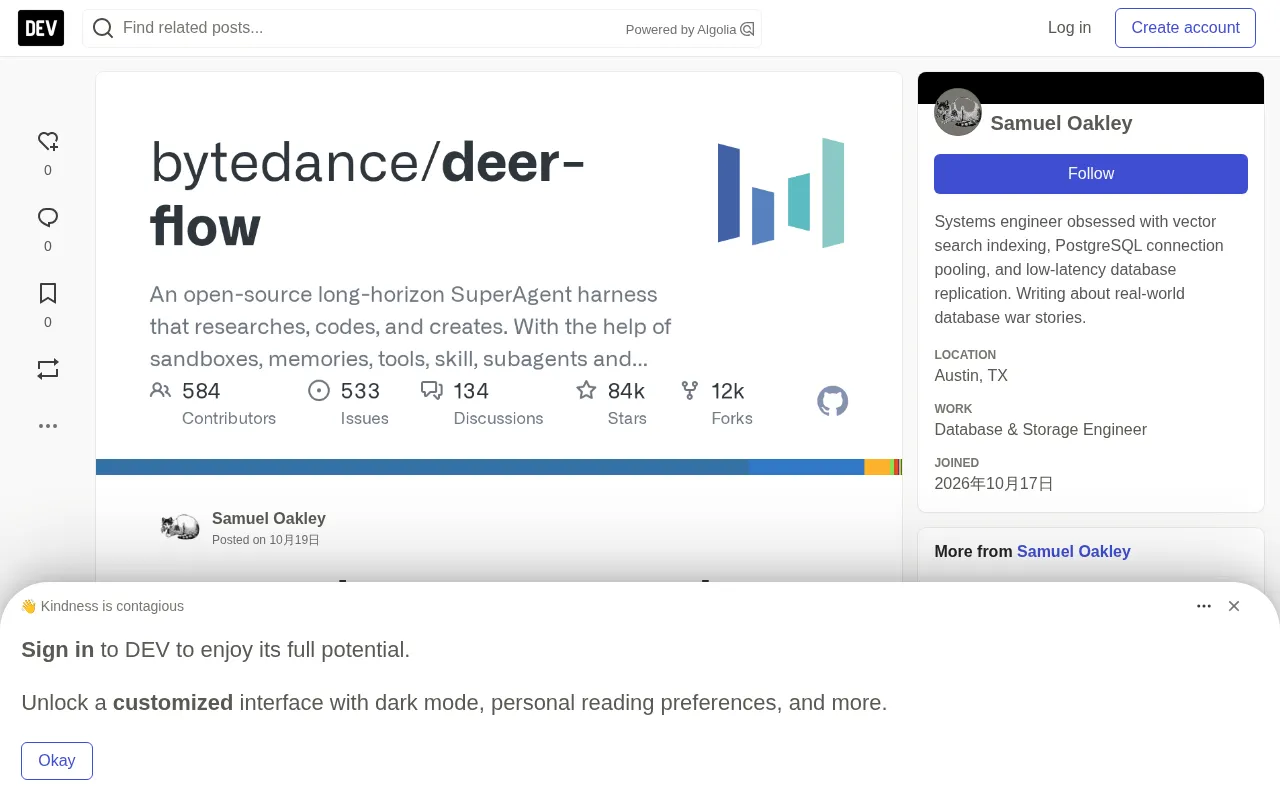Image resolution: width=1280 pixels, height=800 pixels.
Task: Jump to comments via speech bubble icon
Action: coord(48,217)
